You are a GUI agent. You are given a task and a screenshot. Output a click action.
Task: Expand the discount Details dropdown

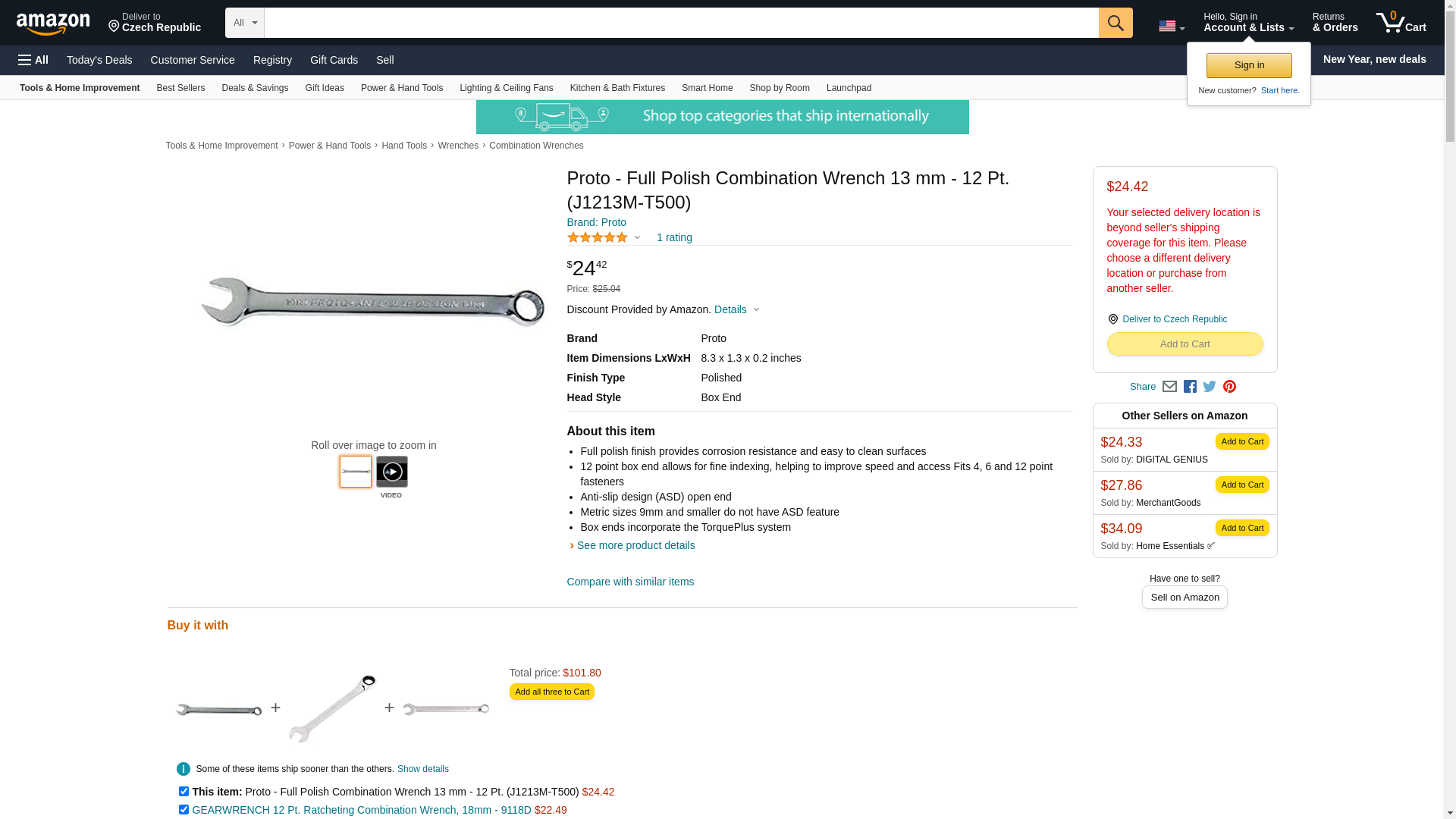pyautogui.click(x=736, y=309)
